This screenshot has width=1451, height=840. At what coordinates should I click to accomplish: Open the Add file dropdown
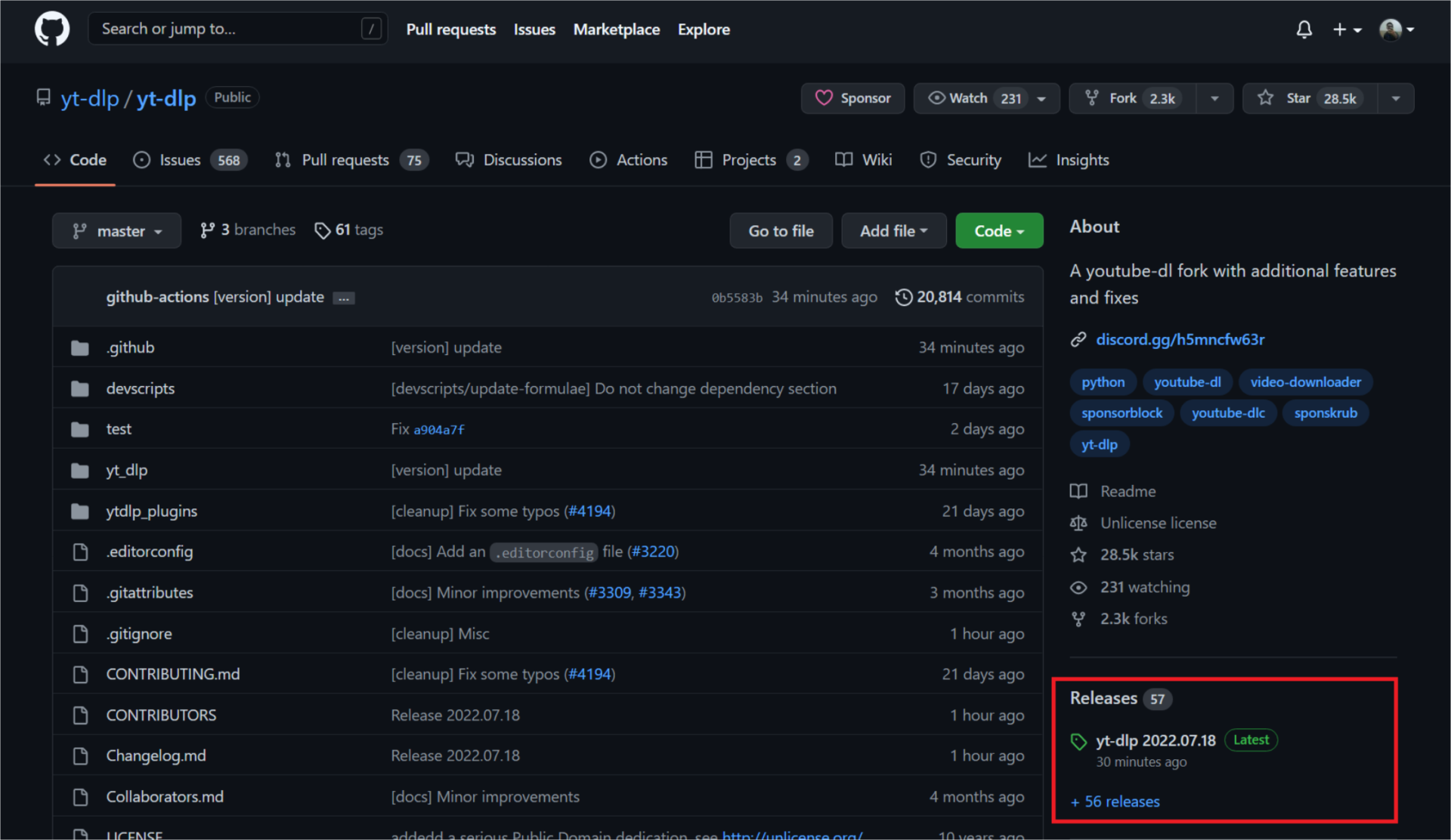coord(893,230)
